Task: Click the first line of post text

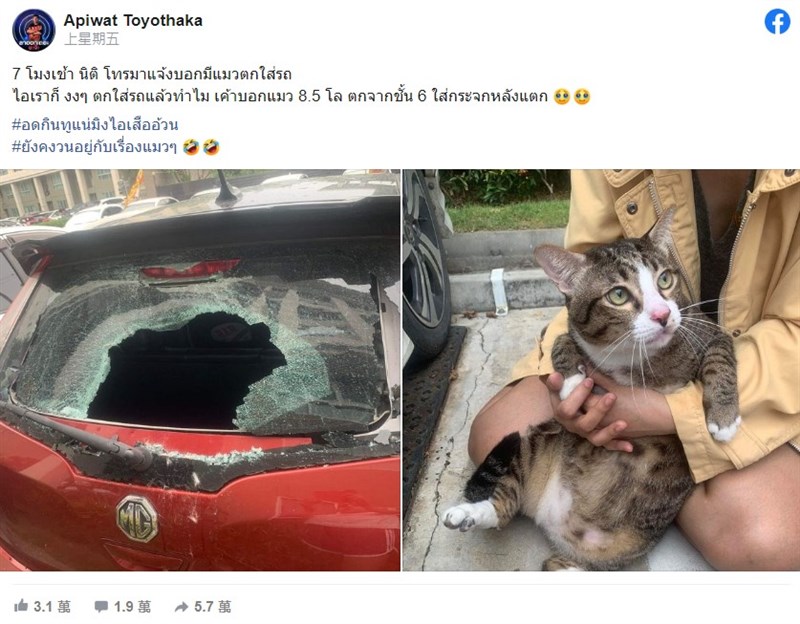Action: pos(152,74)
